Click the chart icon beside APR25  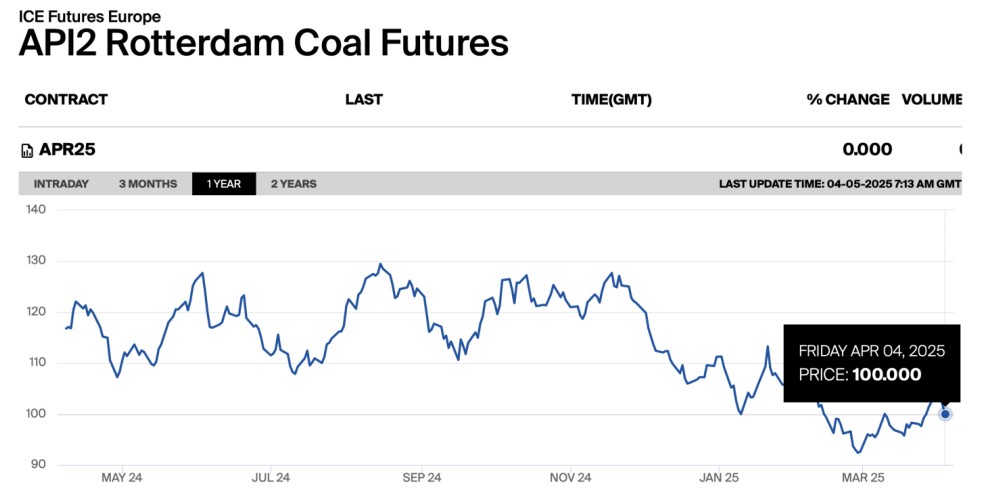[27, 151]
